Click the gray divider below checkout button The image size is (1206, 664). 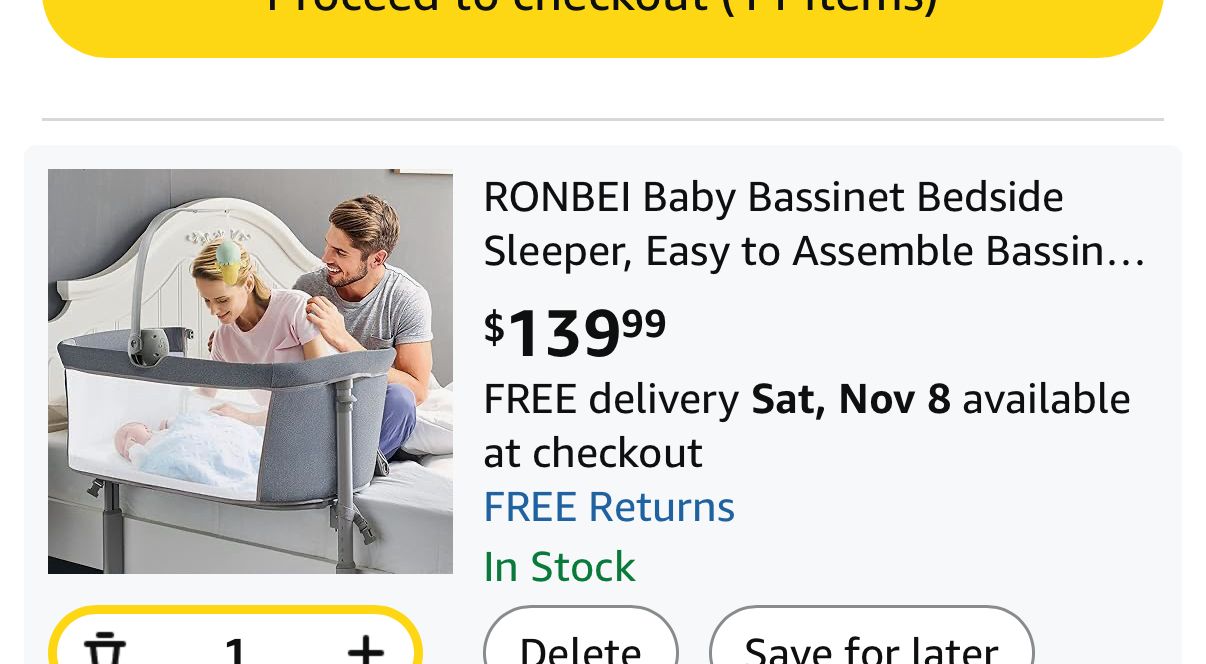click(602, 120)
